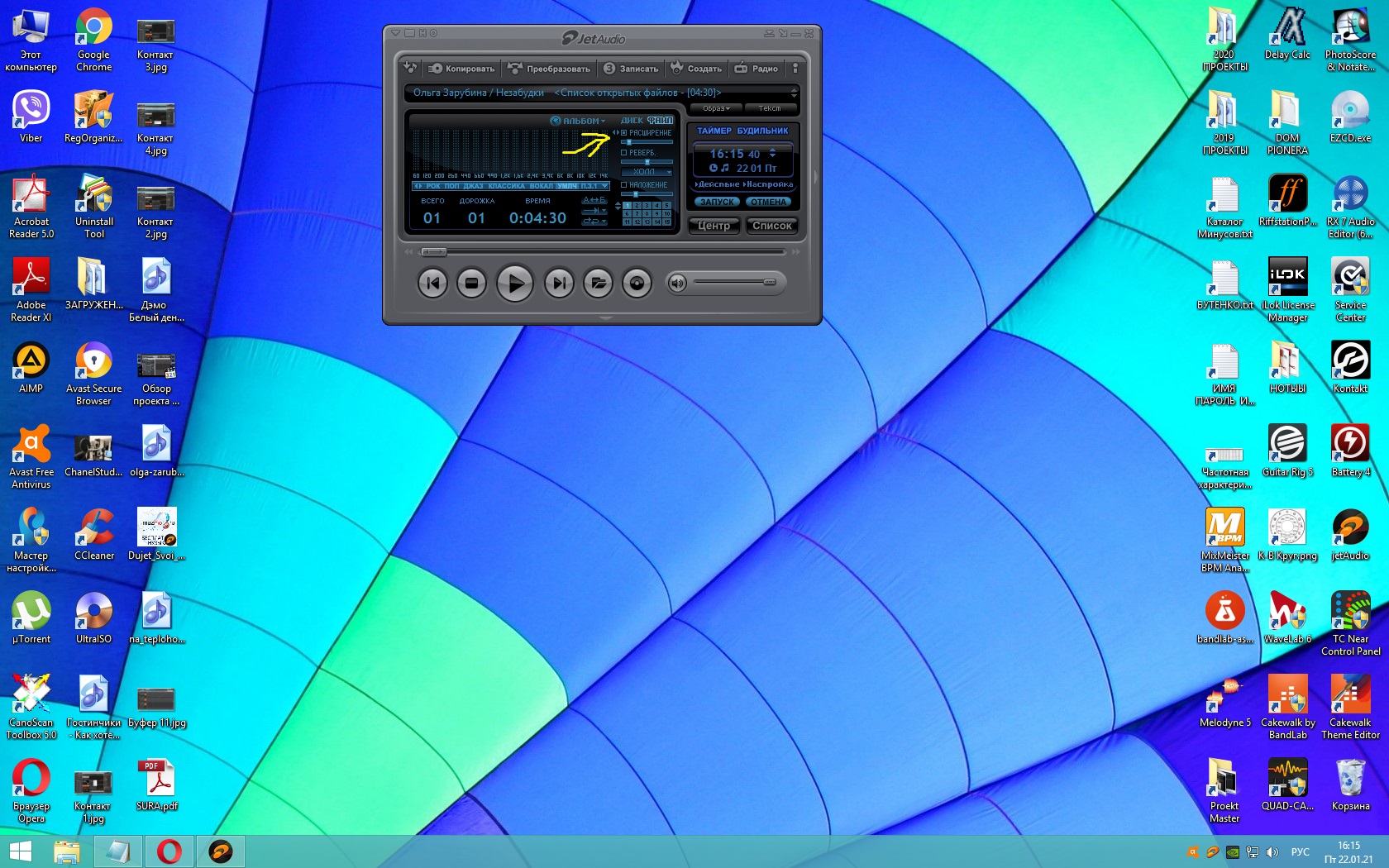
Task: Skip to the next track
Action: (559, 284)
